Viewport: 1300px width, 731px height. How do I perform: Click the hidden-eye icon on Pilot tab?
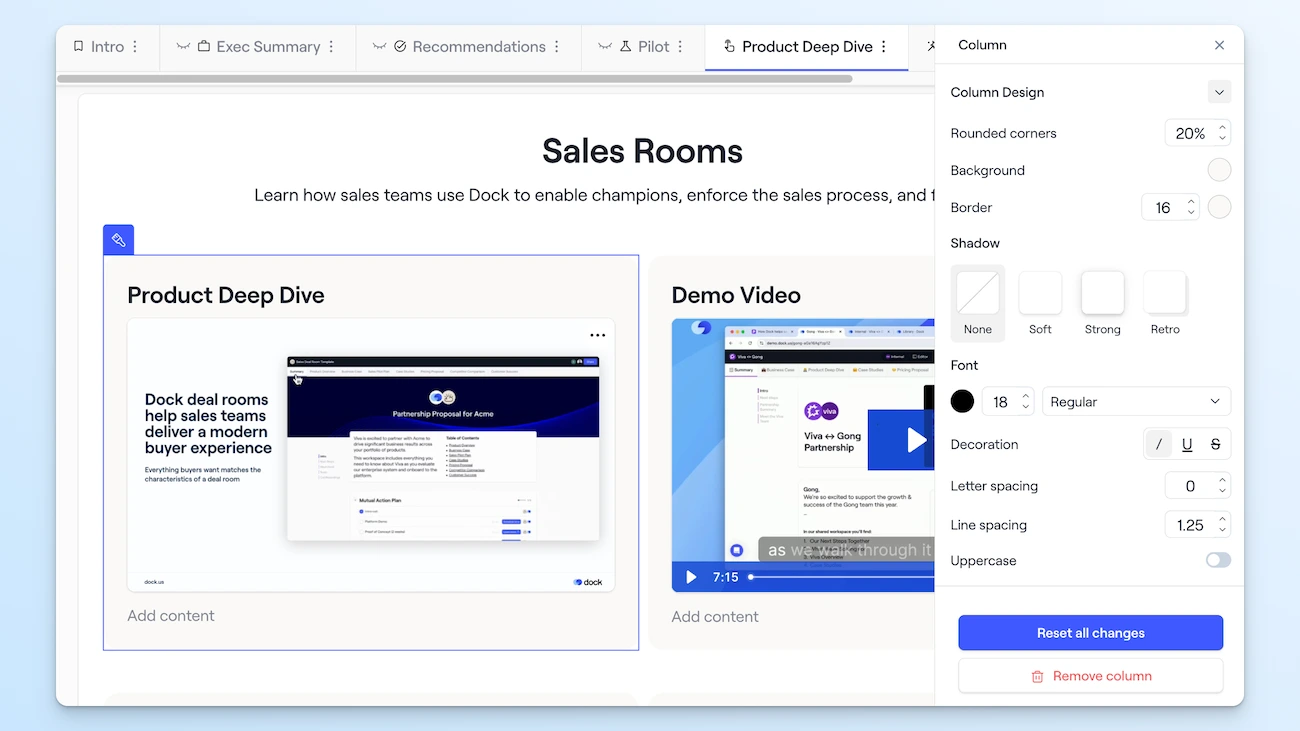(605, 46)
